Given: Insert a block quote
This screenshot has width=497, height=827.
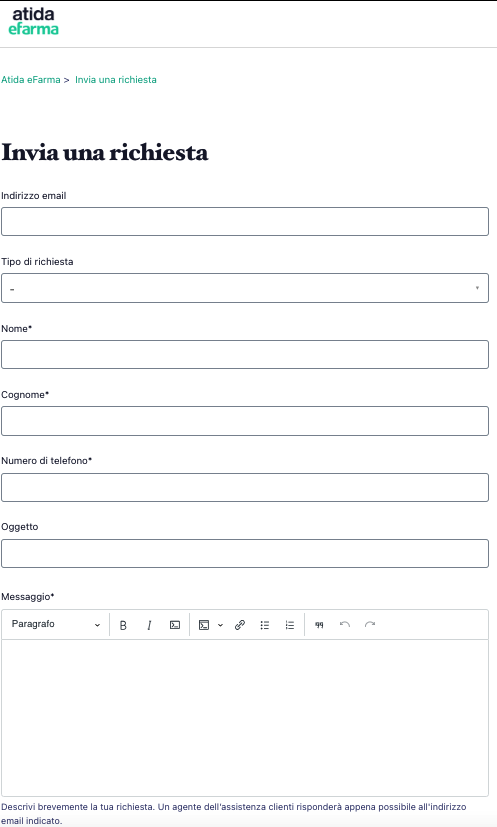Looking at the screenshot, I should pyautogui.click(x=319, y=625).
